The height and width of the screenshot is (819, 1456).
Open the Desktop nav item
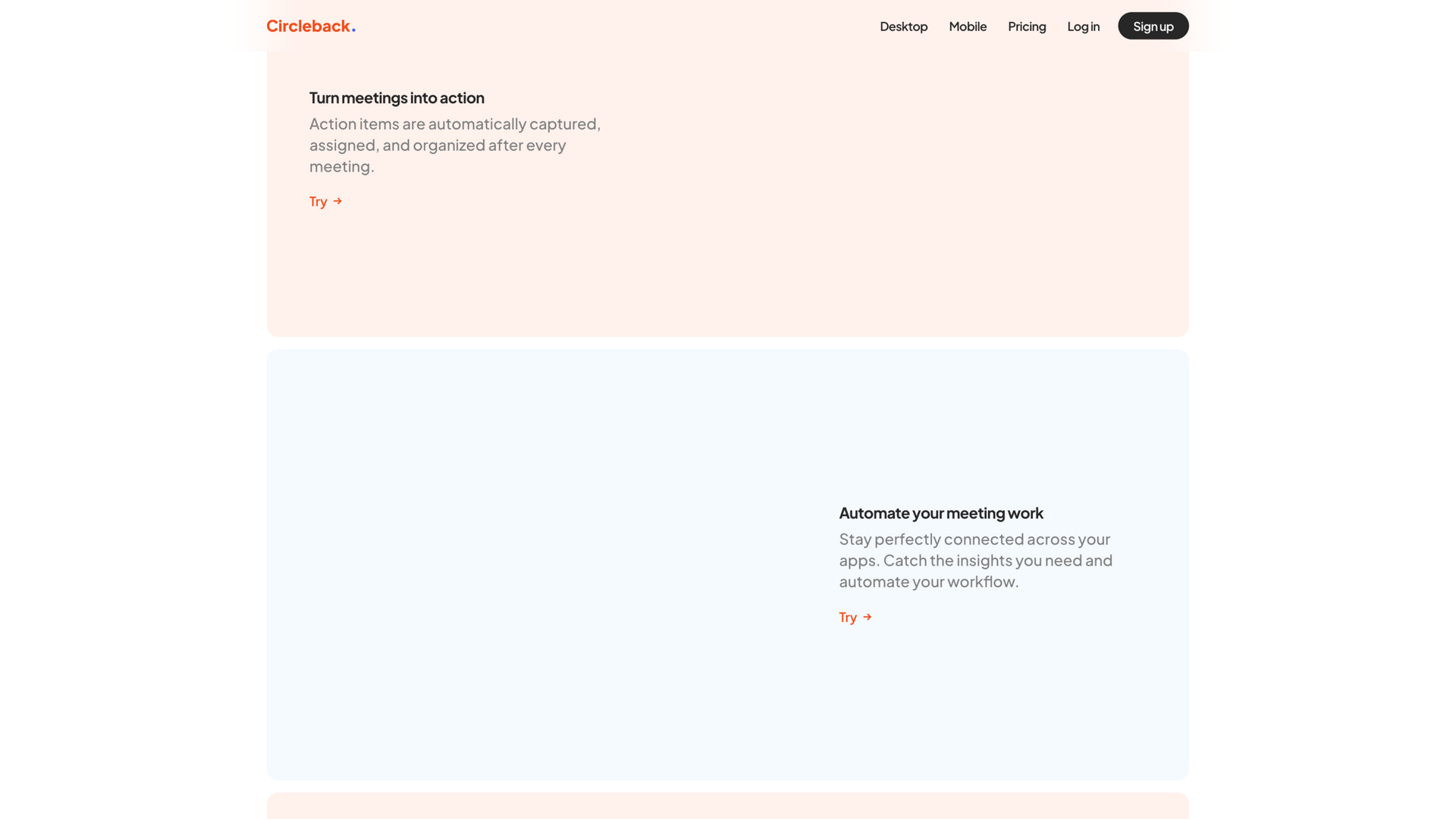(x=903, y=27)
